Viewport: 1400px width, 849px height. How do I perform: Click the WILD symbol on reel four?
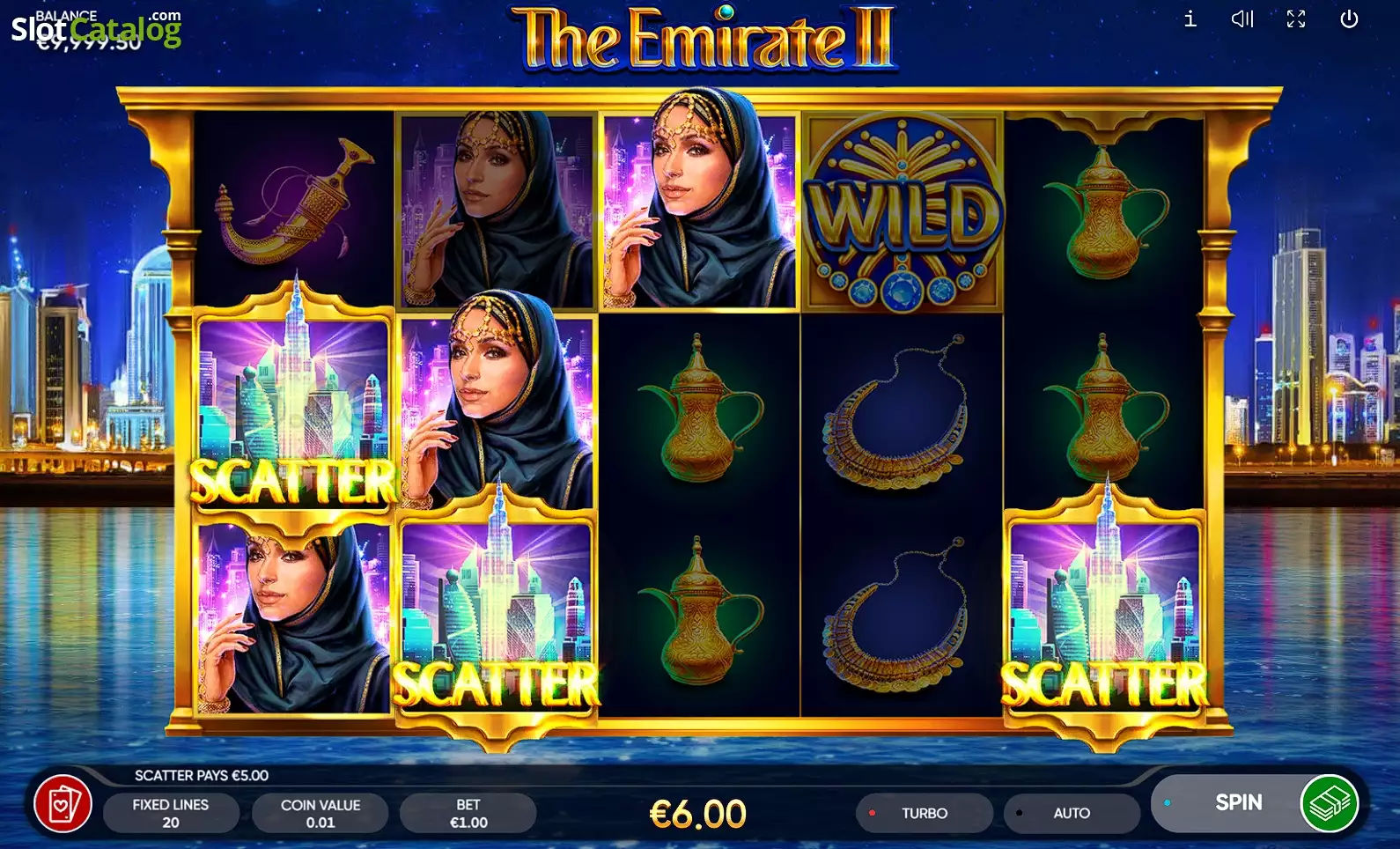[903, 211]
